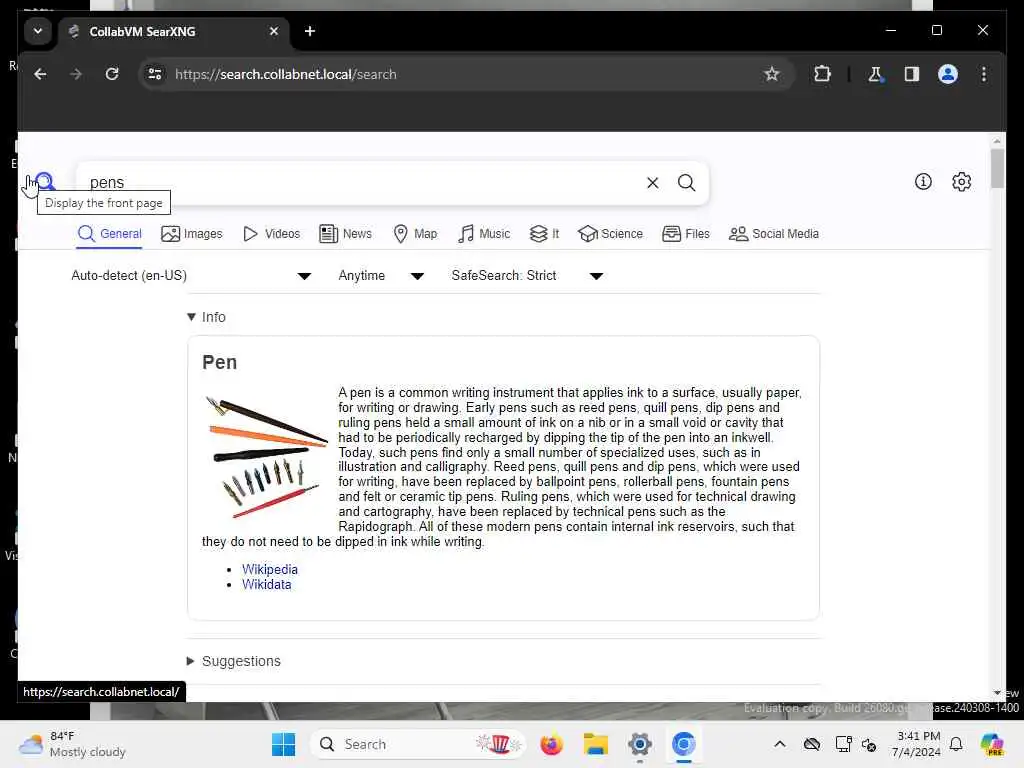The width and height of the screenshot is (1024, 768).
Task: Click the page vertical scrollbar thumb
Action: point(997,168)
